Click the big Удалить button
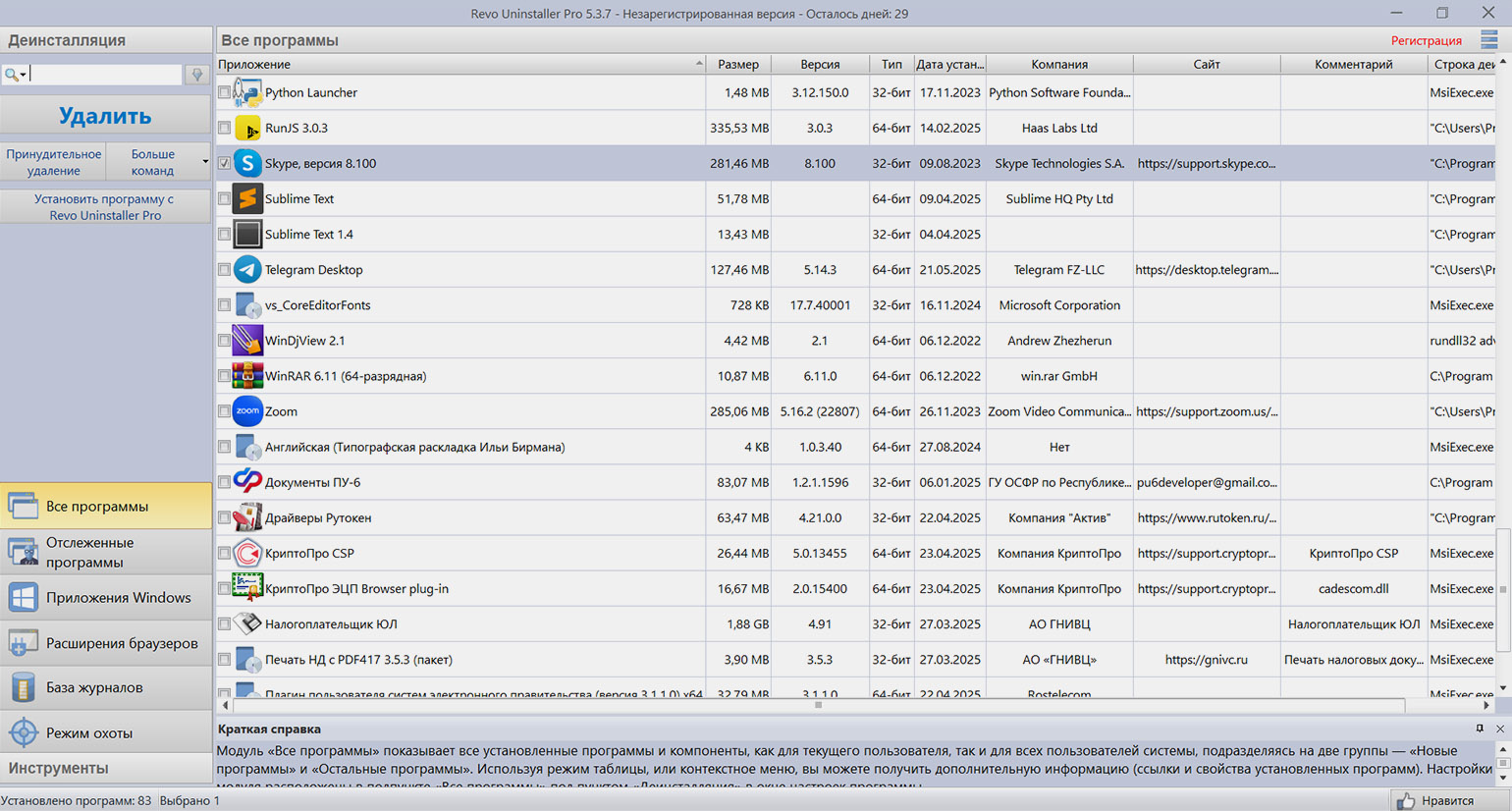The height and width of the screenshot is (811, 1512). [105, 115]
